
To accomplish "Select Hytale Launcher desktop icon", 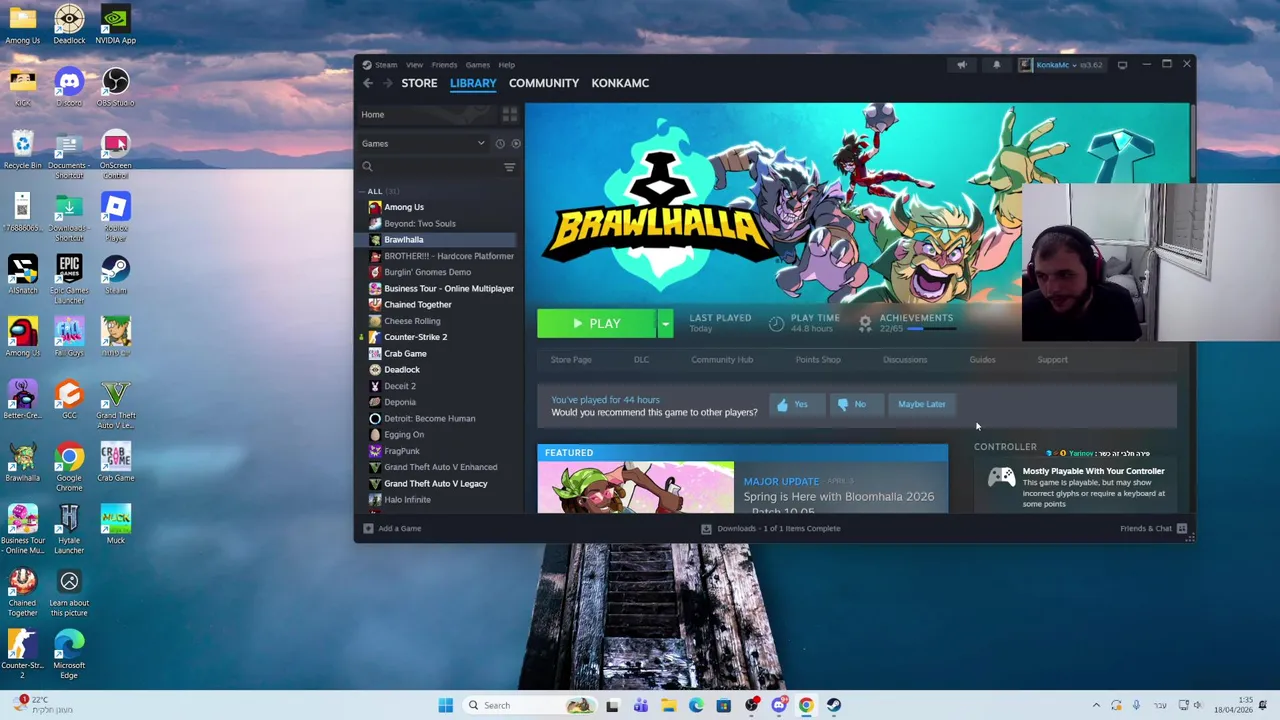I will pos(69,529).
